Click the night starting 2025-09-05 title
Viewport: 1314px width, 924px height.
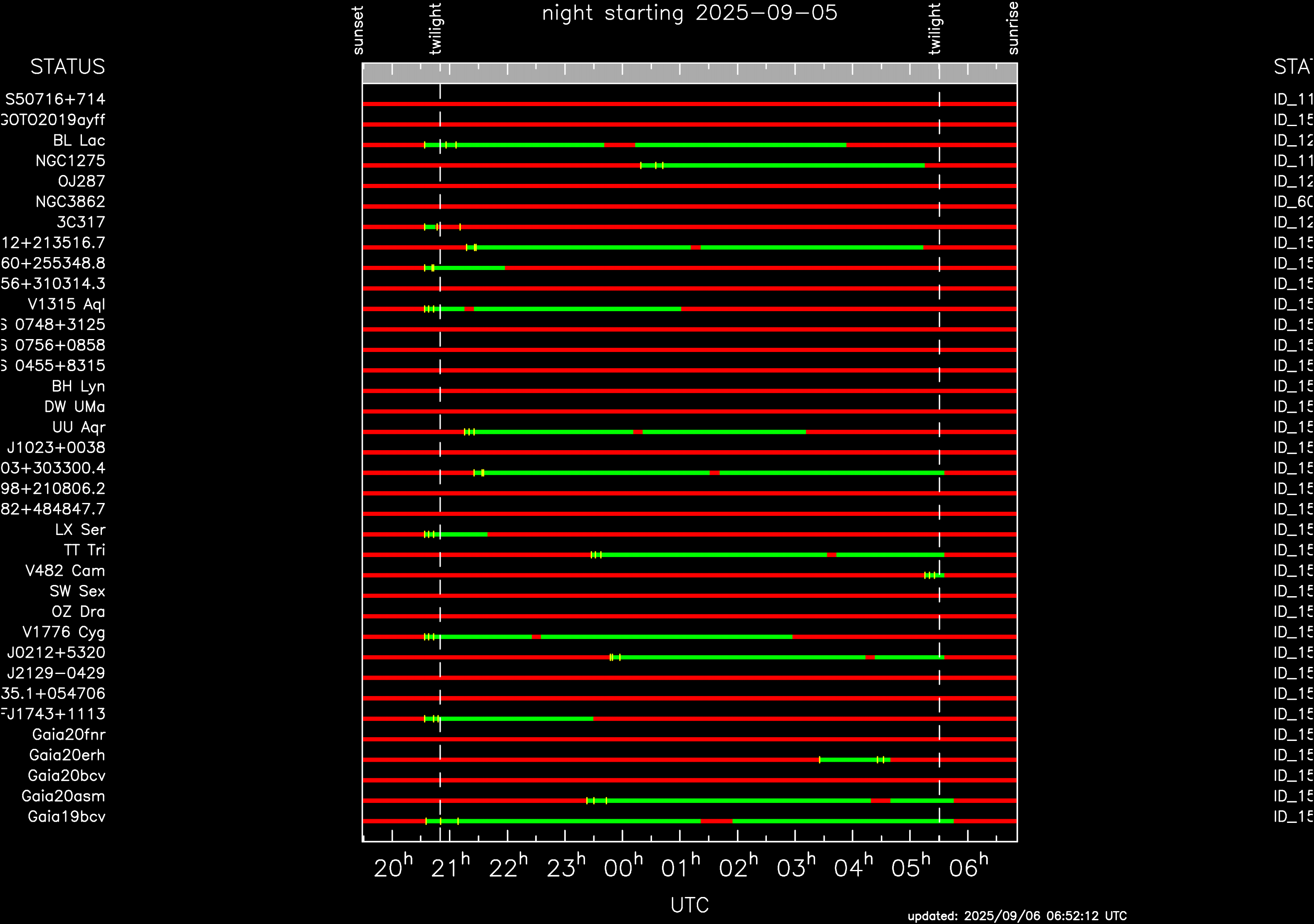tap(689, 12)
